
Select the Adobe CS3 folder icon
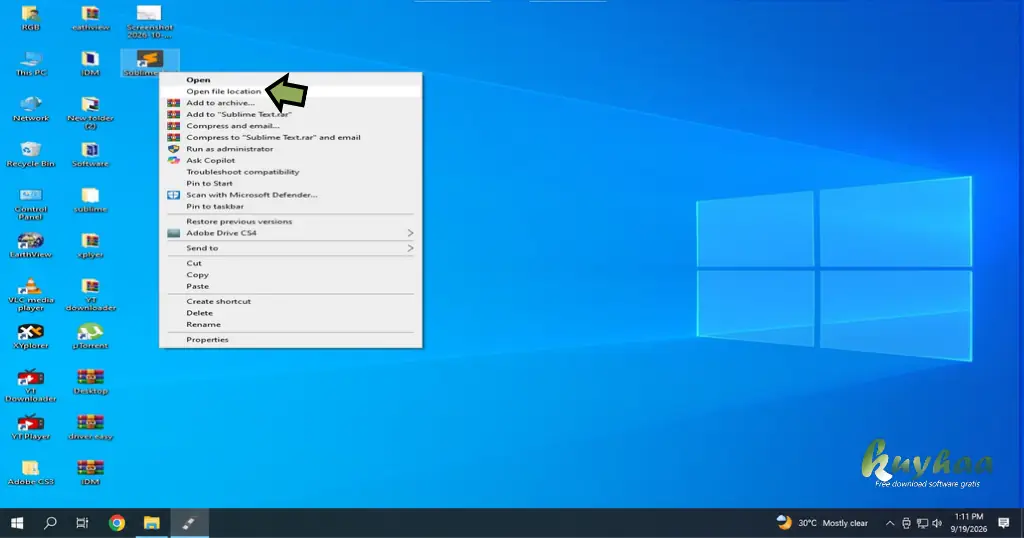click(x=31, y=472)
